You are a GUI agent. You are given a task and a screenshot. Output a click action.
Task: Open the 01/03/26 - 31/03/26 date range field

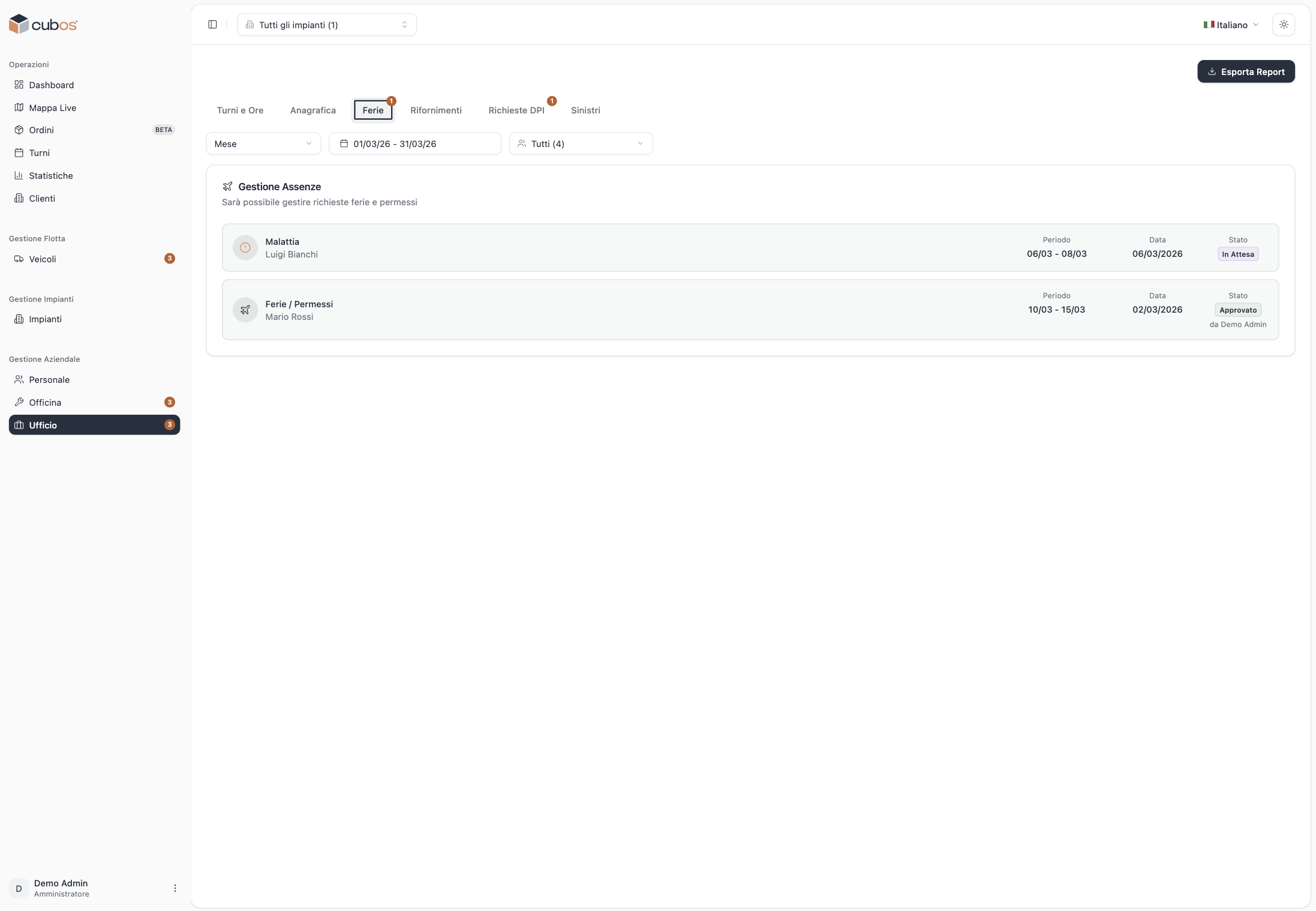[414, 144]
